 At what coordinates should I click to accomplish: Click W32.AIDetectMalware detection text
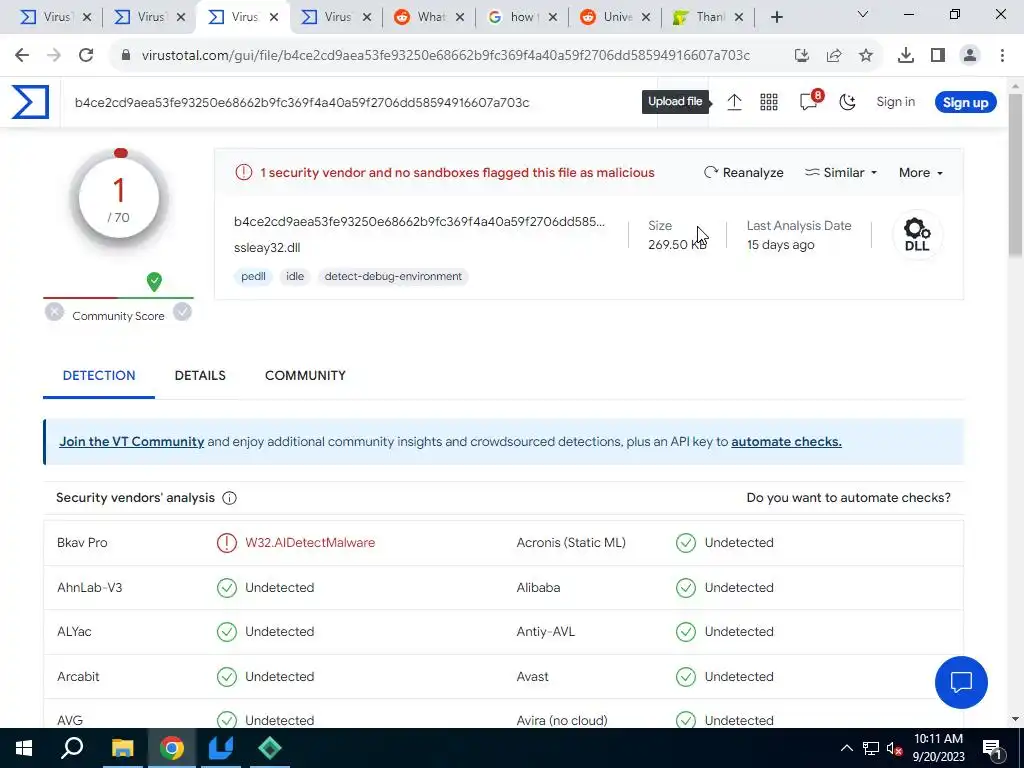pos(310,543)
